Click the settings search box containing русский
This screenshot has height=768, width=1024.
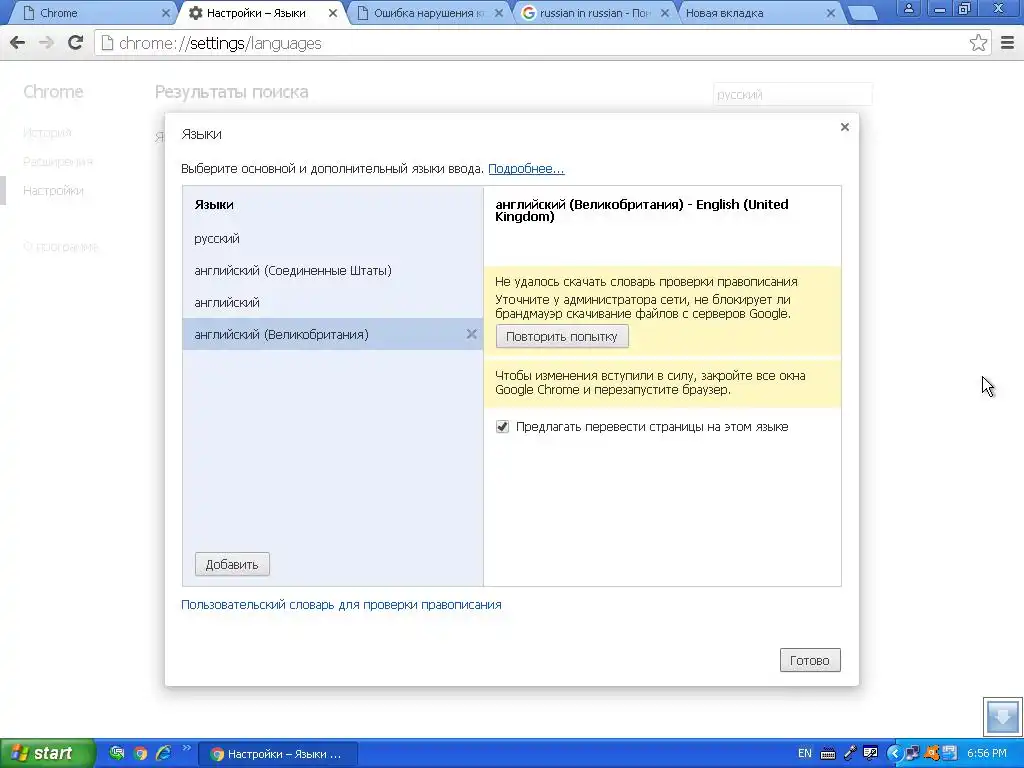tap(792, 95)
